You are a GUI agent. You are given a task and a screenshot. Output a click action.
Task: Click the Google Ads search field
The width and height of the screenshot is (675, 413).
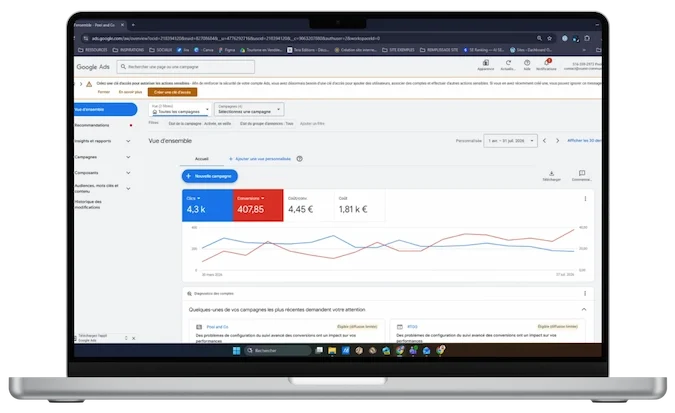tap(186, 67)
